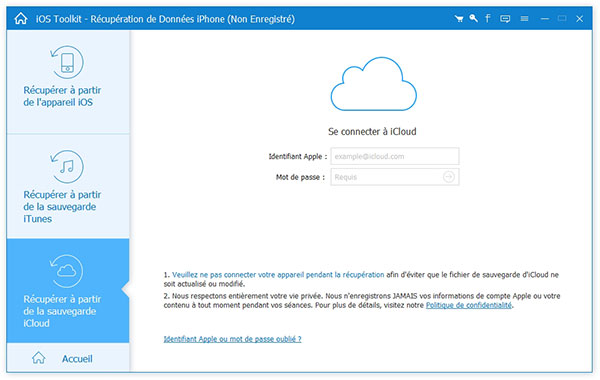Select the iTunes backup music note icon
Screen dimensions: 600x380
[x=67, y=166]
